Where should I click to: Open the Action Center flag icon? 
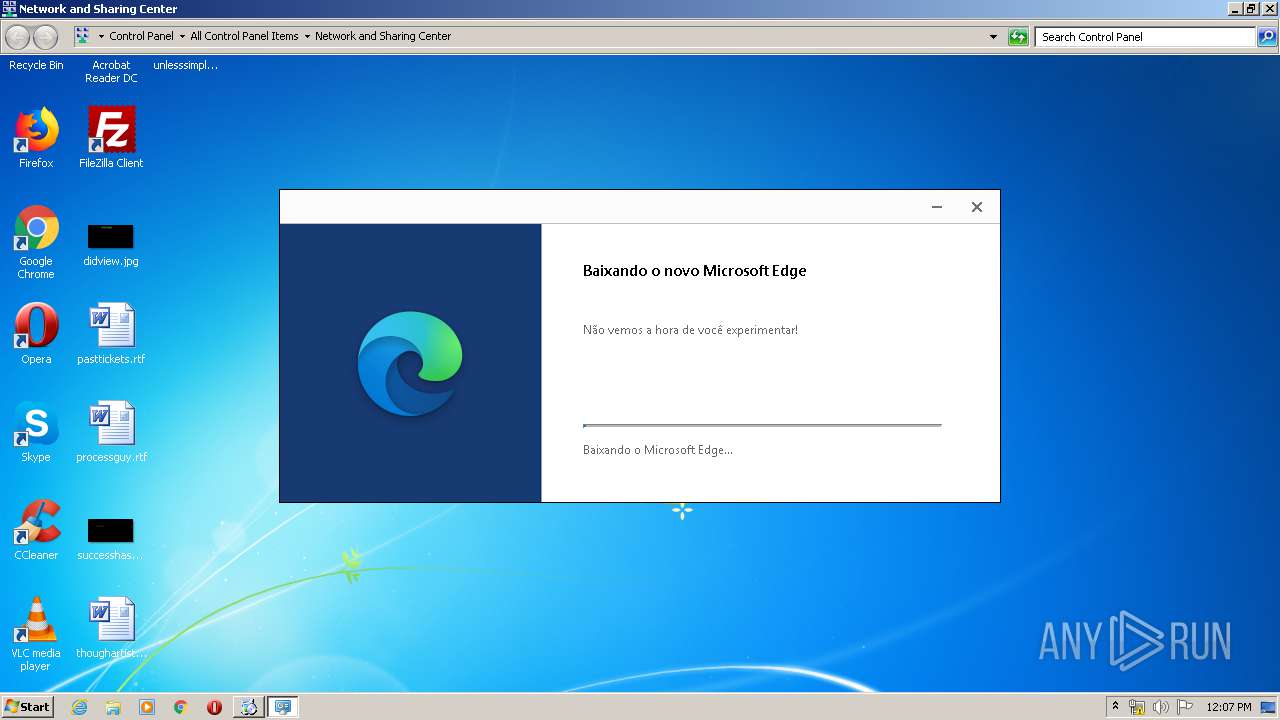click(x=1185, y=707)
